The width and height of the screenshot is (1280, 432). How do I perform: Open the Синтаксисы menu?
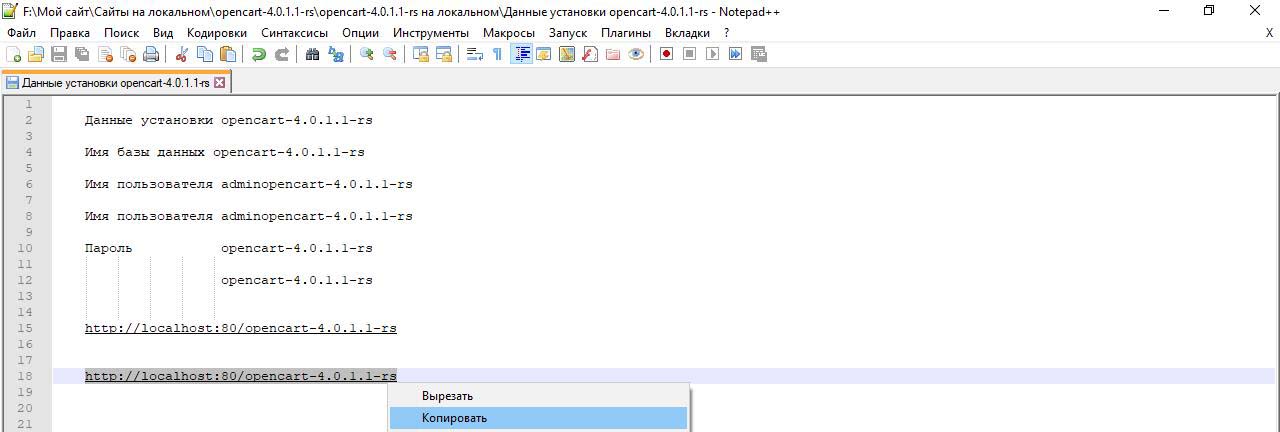coord(294,32)
